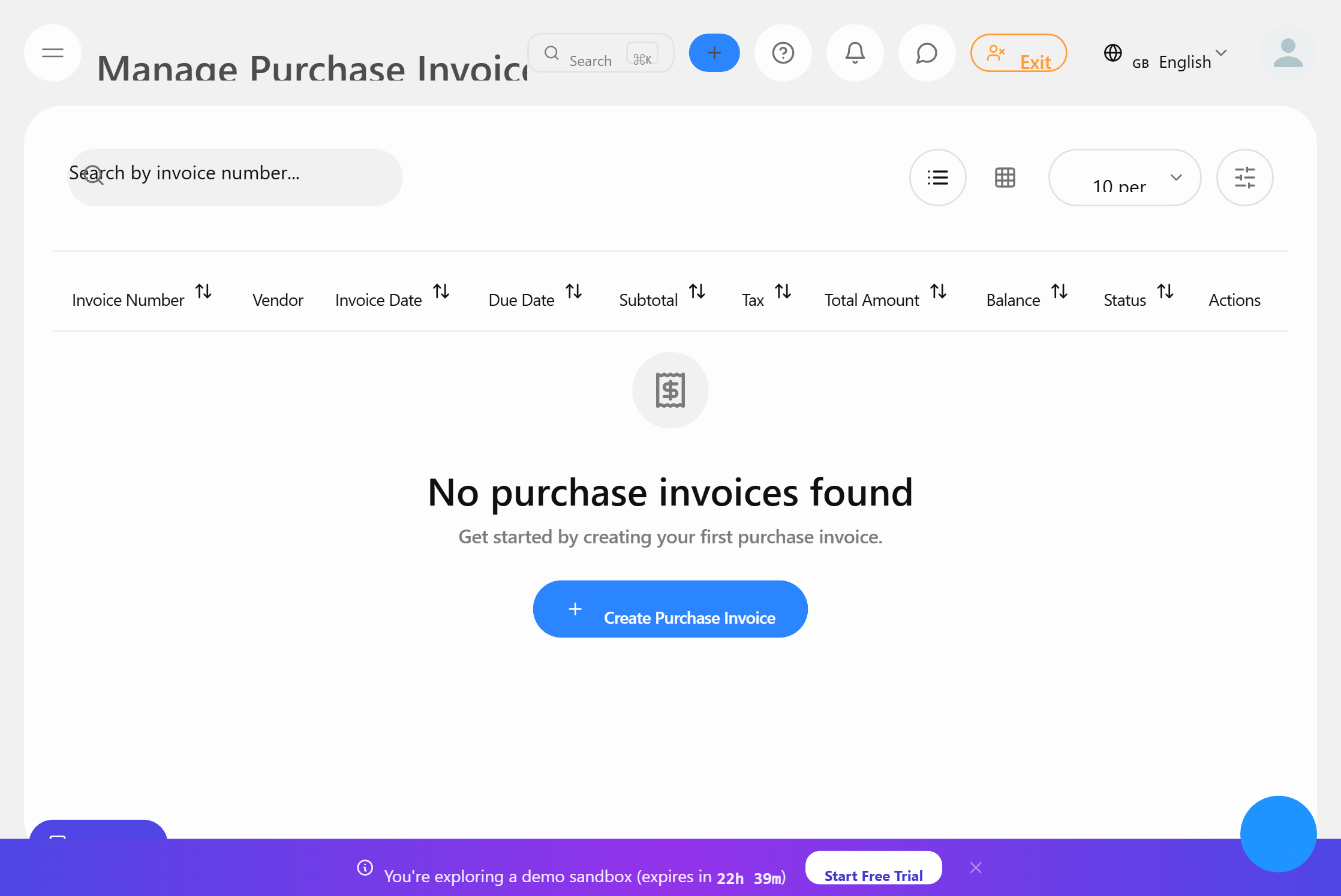The width and height of the screenshot is (1341, 896).
Task: Open the help question mark icon
Action: (x=783, y=53)
